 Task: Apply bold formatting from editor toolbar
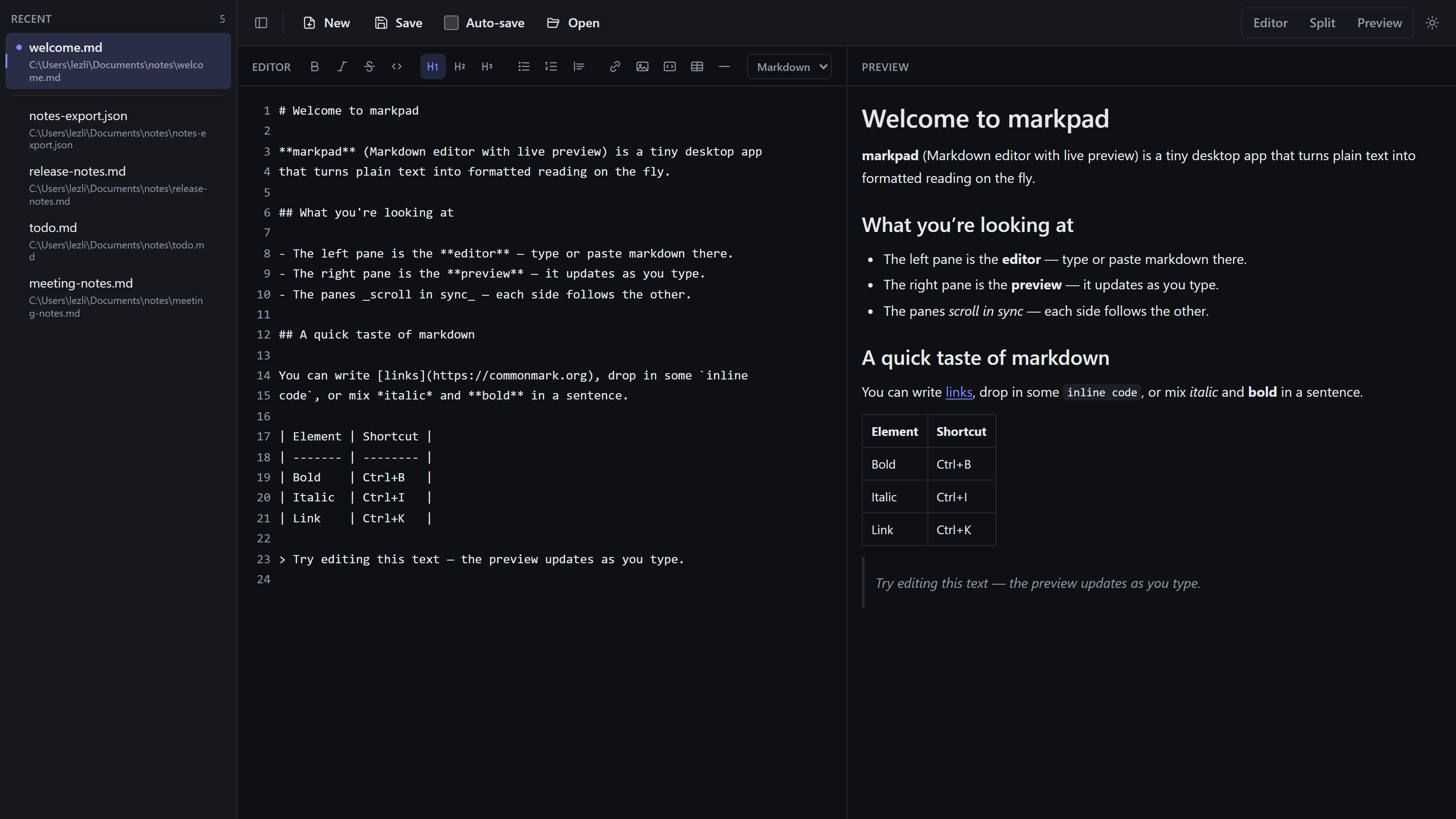point(315,67)
